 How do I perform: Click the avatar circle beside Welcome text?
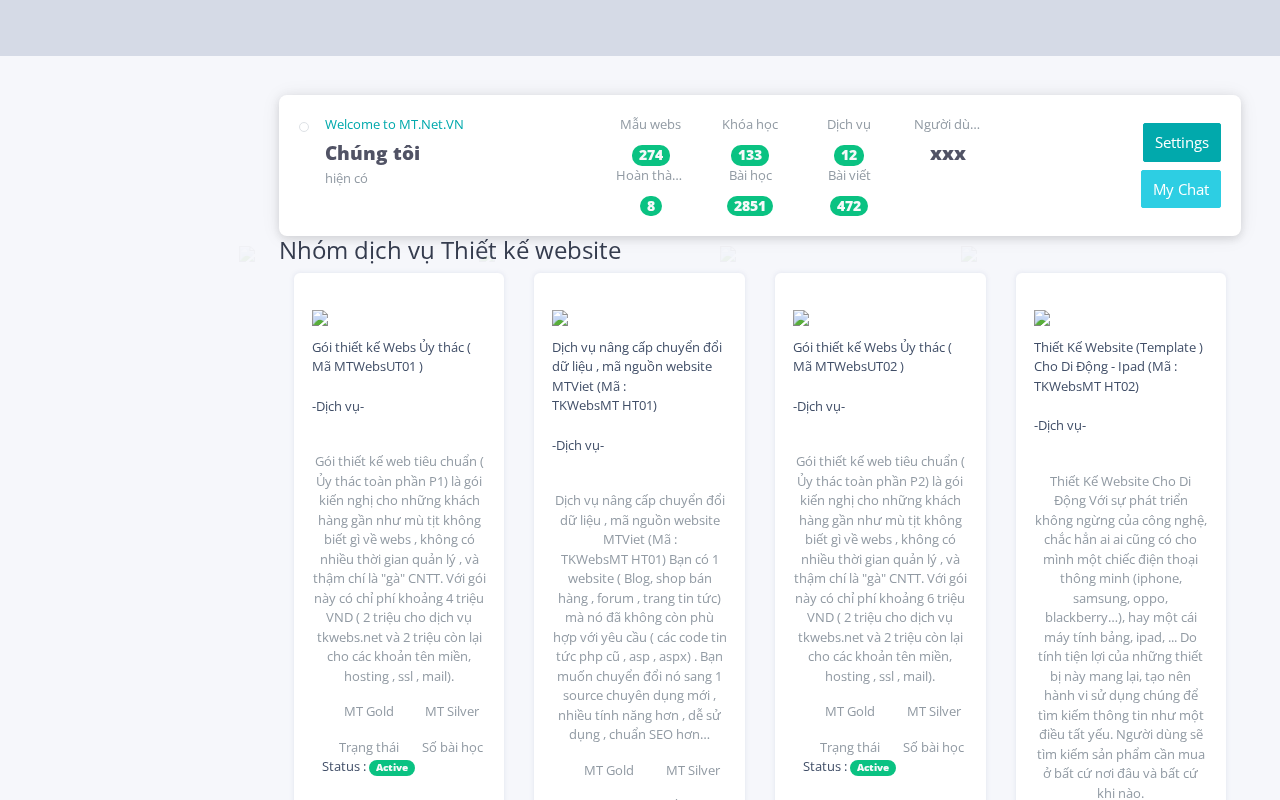click(x=304, y=127)
